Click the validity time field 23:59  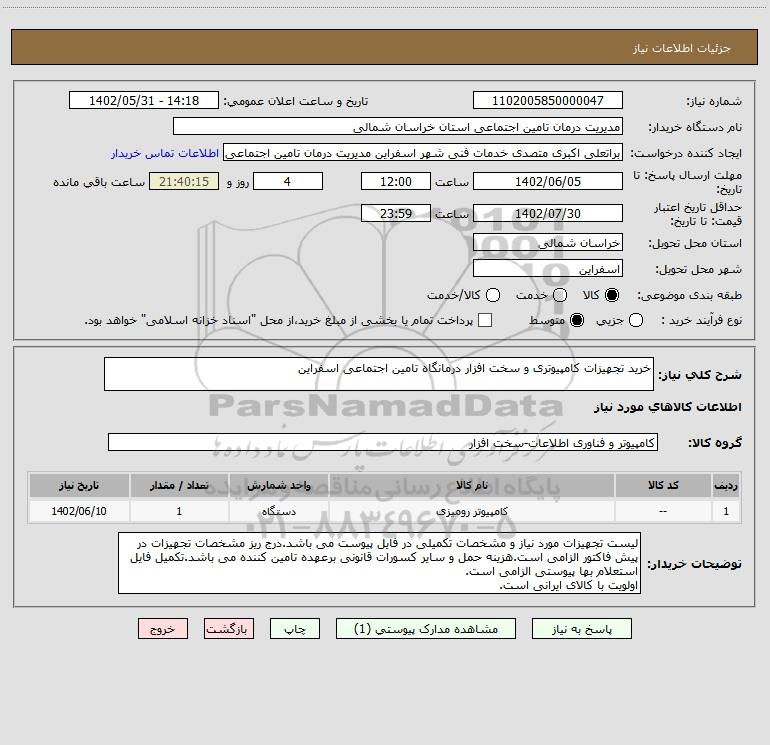click(x=396, y=213)
